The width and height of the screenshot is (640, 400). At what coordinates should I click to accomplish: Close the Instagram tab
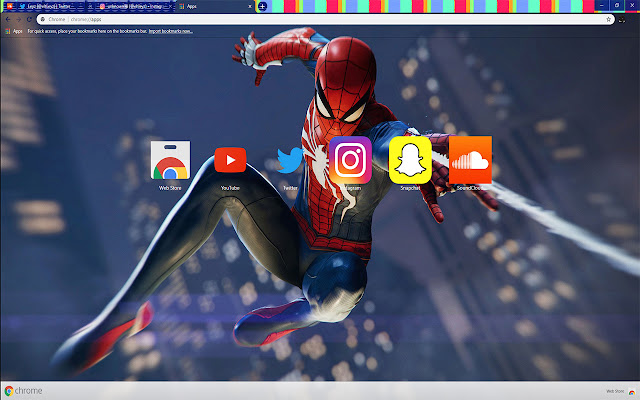172,7
